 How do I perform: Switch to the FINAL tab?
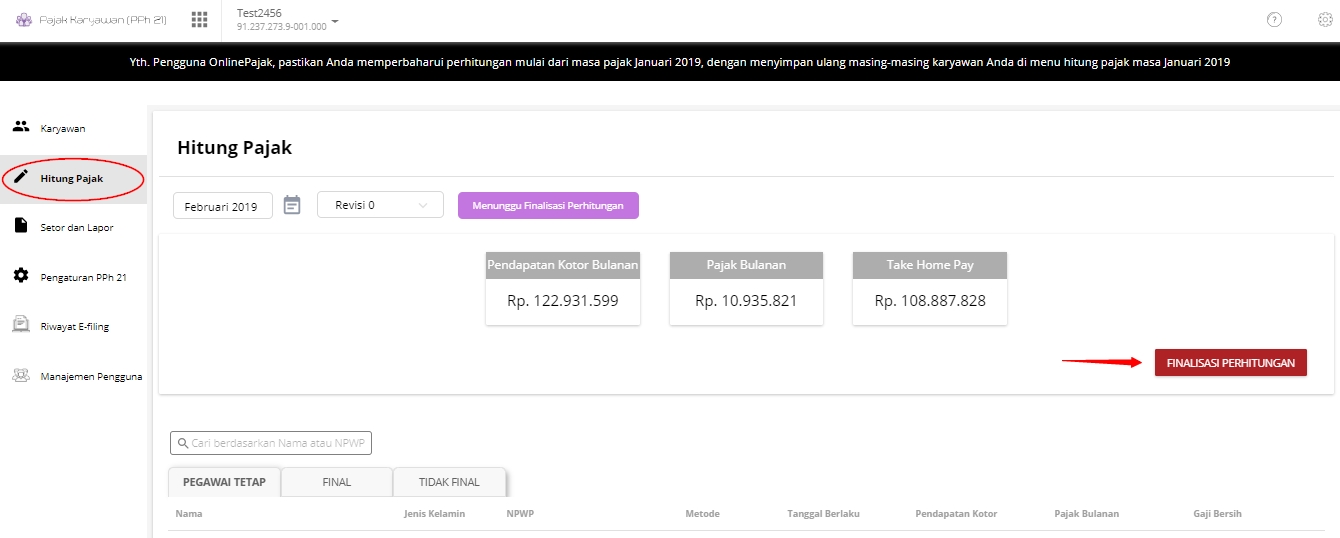pos(337,482)
